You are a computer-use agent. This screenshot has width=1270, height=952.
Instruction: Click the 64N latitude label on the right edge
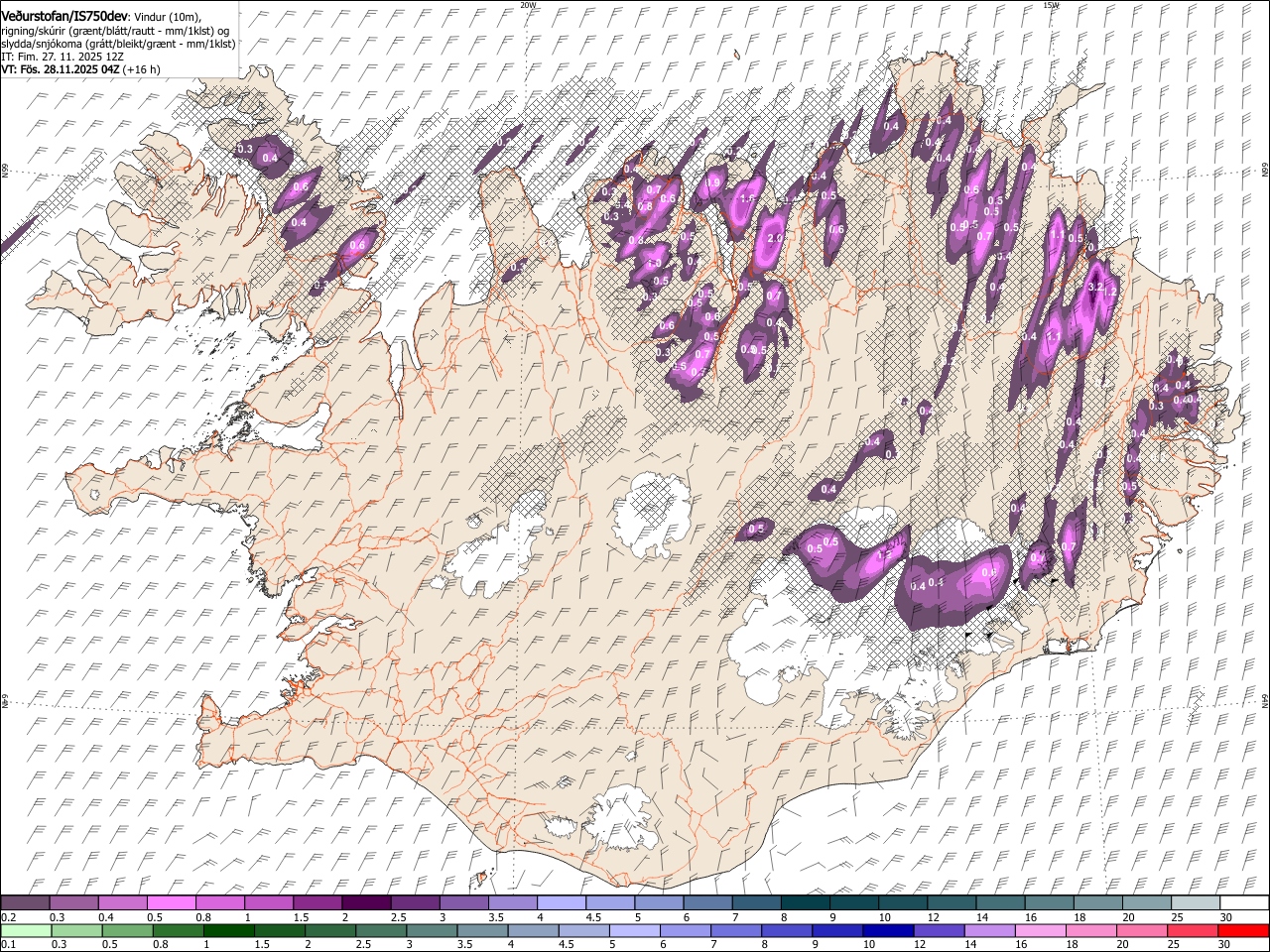pos(1265,700)
